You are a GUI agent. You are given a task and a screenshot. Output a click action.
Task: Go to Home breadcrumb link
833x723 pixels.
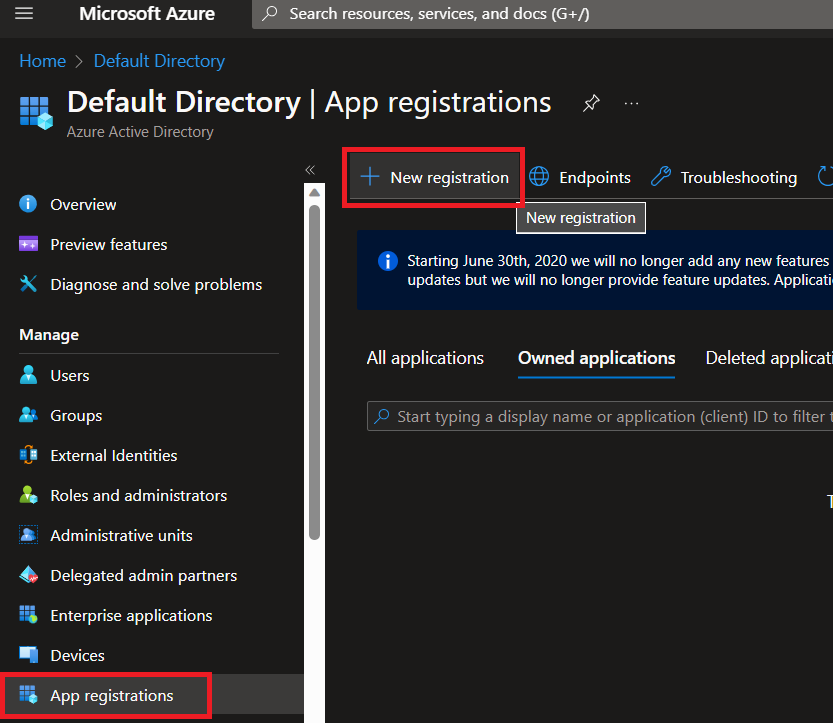pyautogui.click(x=42, y=61)
